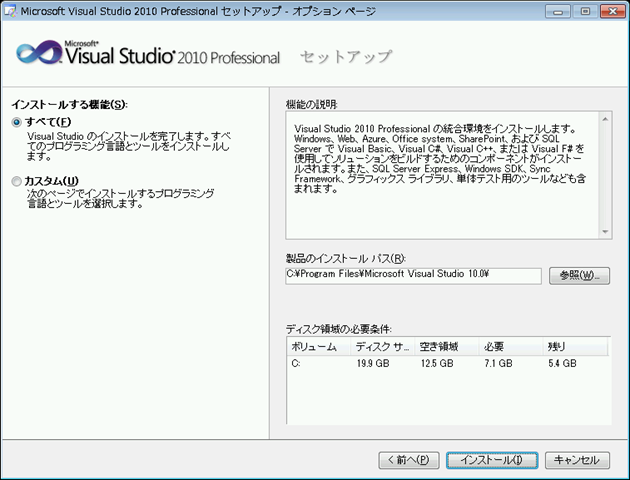The image size is (630, 480).
Task: Click the product install path text field
Action: (412, 276)
